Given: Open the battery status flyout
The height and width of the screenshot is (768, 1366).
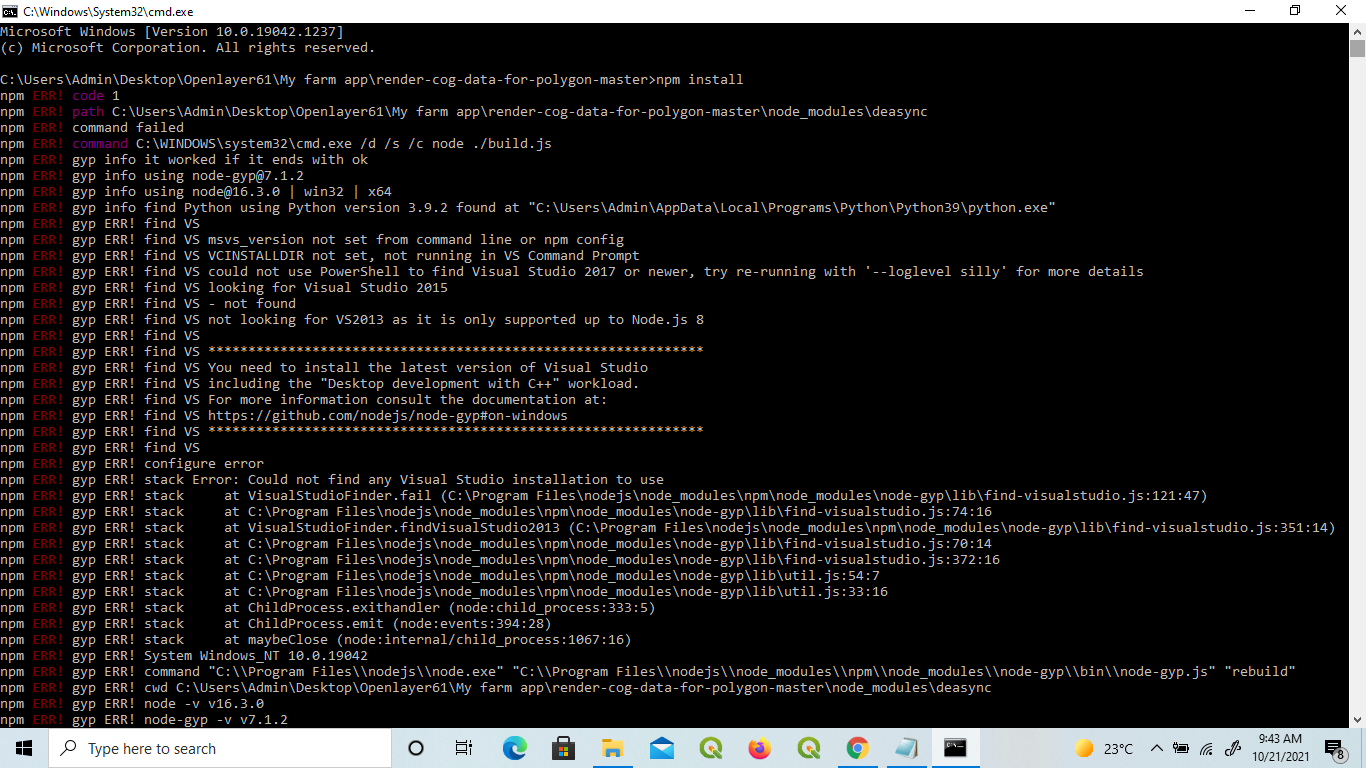Looking at the screenshot, I should pos(1181,748).
